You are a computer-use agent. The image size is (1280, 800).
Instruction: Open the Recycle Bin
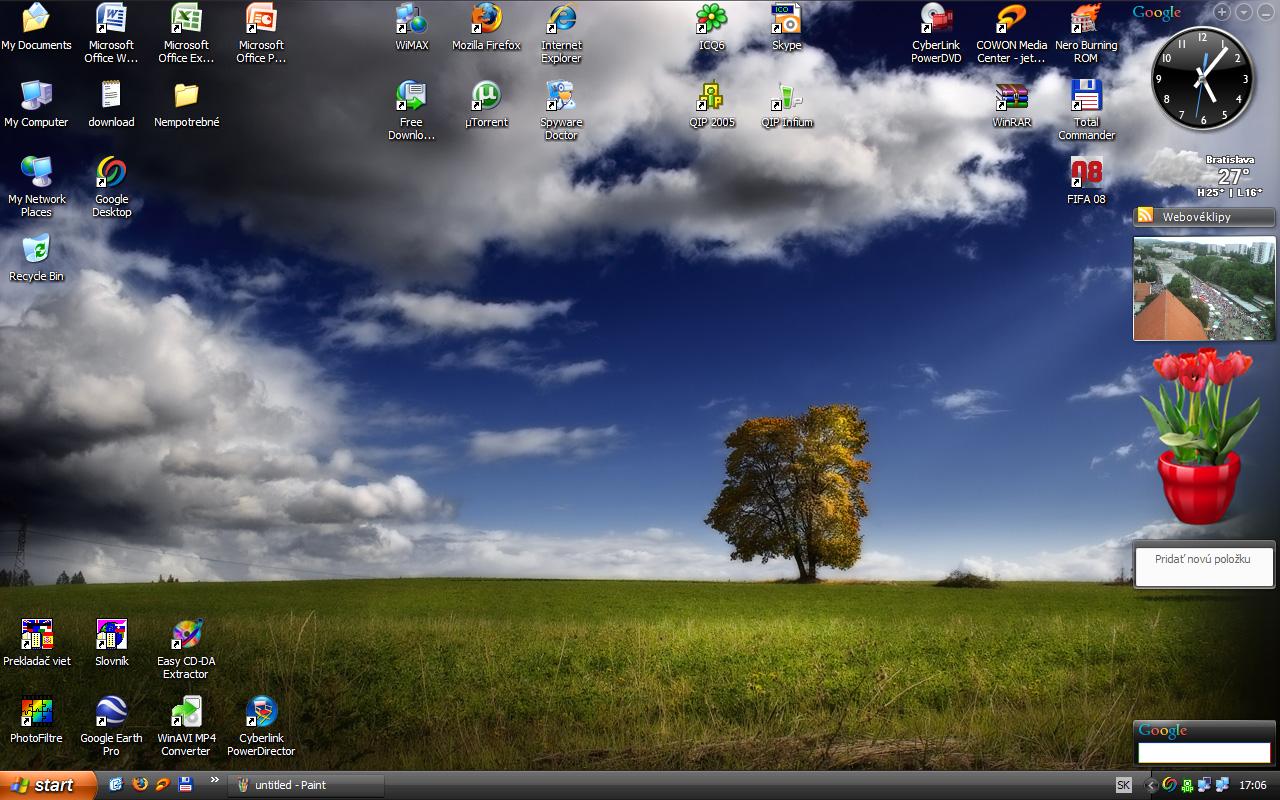[36, 251]
